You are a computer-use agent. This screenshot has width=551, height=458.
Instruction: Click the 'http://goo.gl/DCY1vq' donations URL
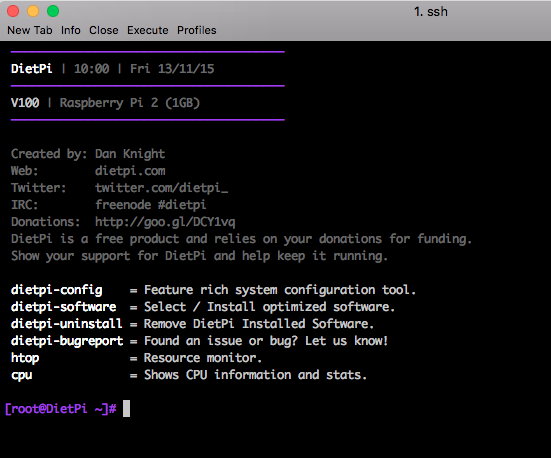(x=165, y=222)
